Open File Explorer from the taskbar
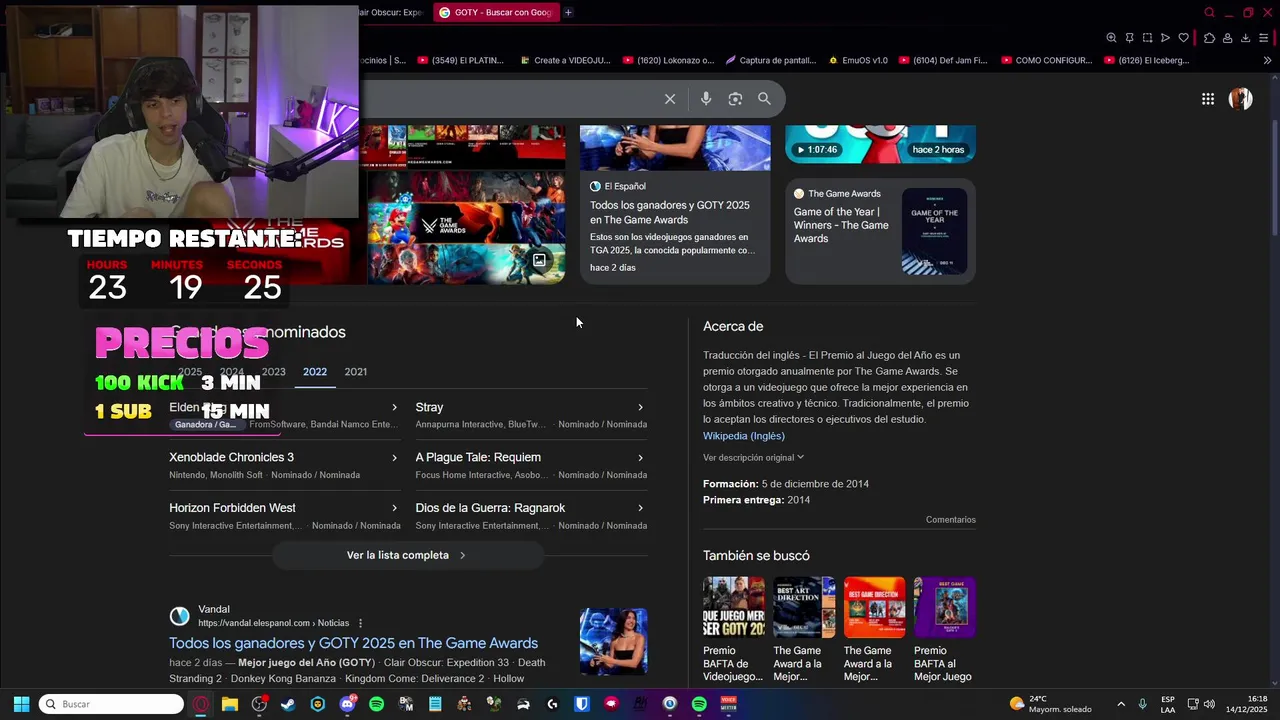 [230, 704]
